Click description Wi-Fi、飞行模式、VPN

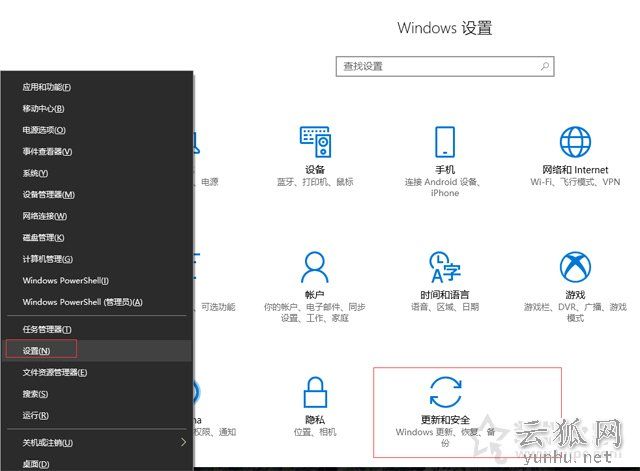pyautogui.click(x=575, y=182)
